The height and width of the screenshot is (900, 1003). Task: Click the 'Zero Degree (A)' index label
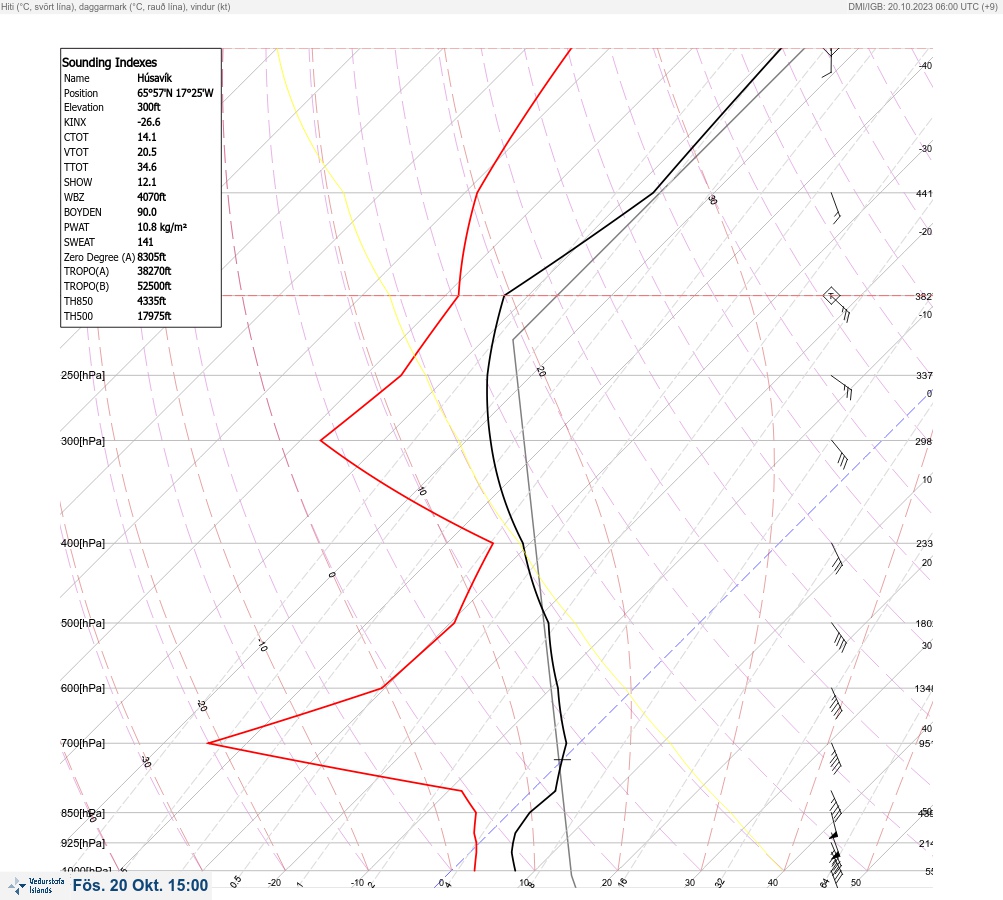[x=99, y=257]
